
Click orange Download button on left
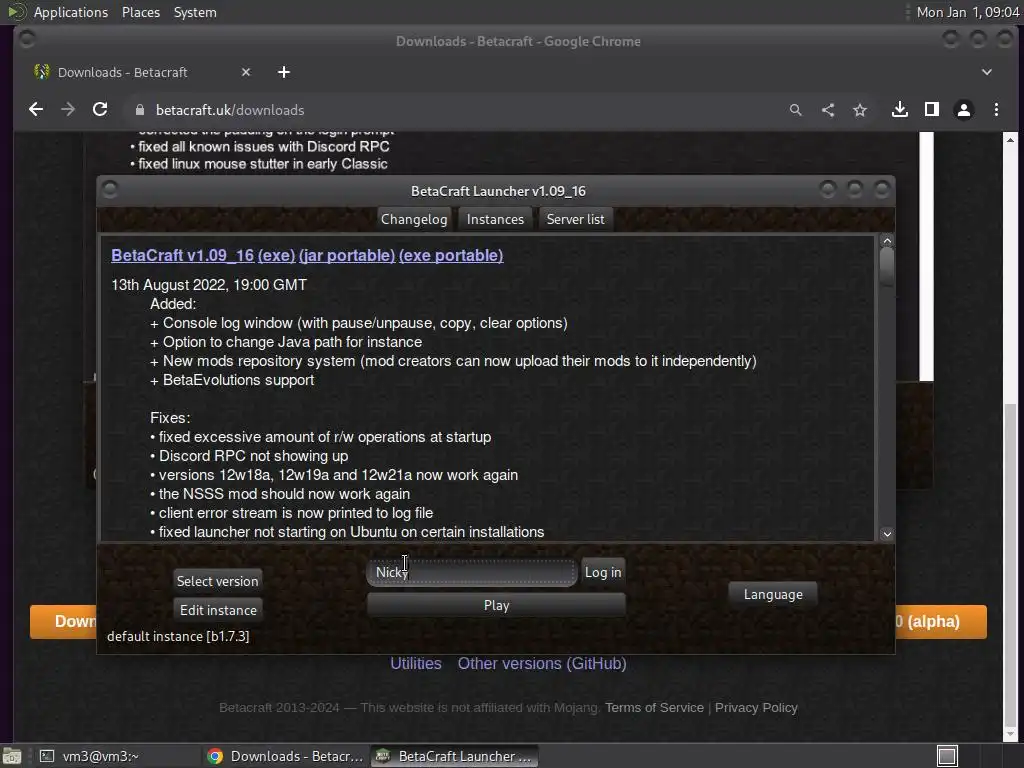pos(63,621)
